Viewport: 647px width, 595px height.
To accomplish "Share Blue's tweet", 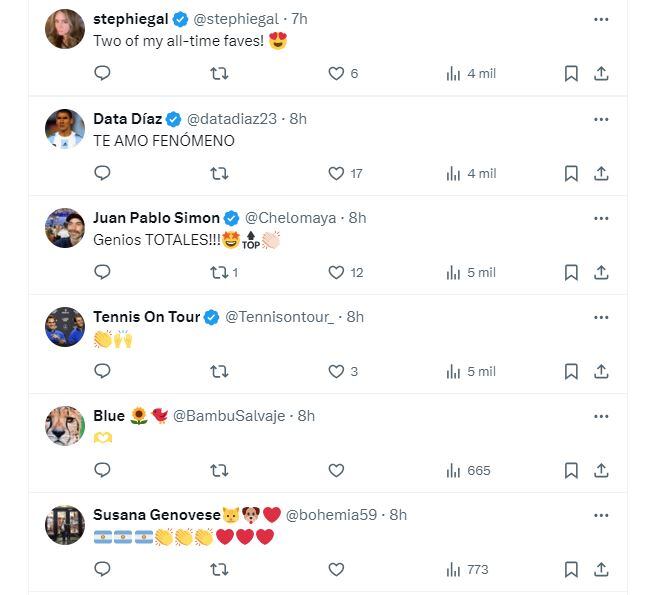I will (x=601, y=470).
